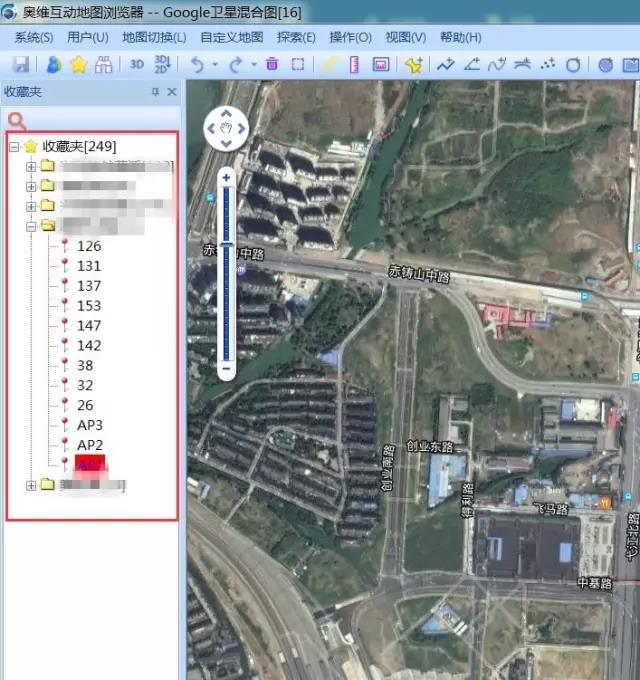This screenshot has height=680, width=640.
Task: Select the curved path drawing tool
Action: tap(496, 65)
